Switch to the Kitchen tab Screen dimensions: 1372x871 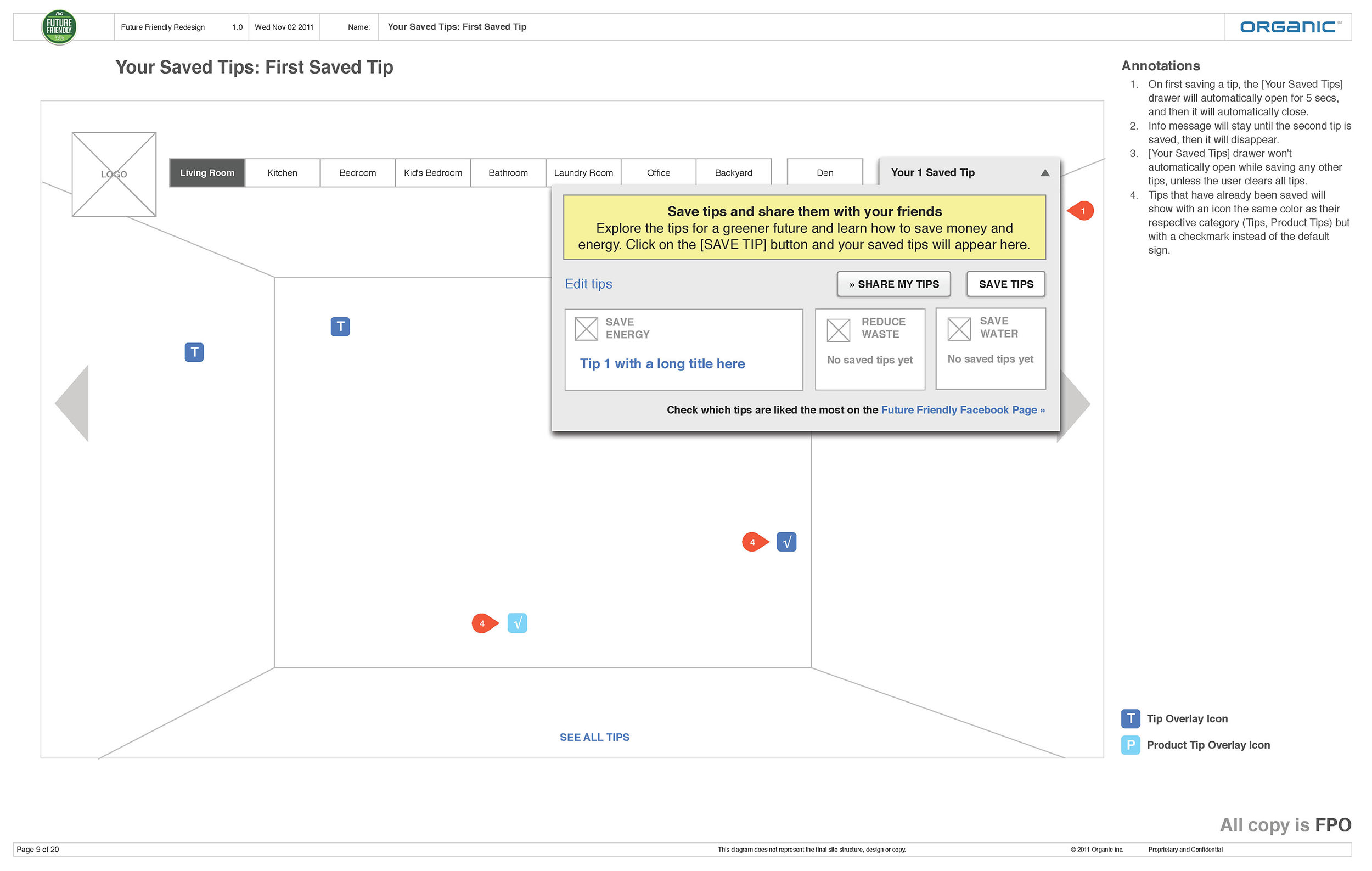point(283,172)
